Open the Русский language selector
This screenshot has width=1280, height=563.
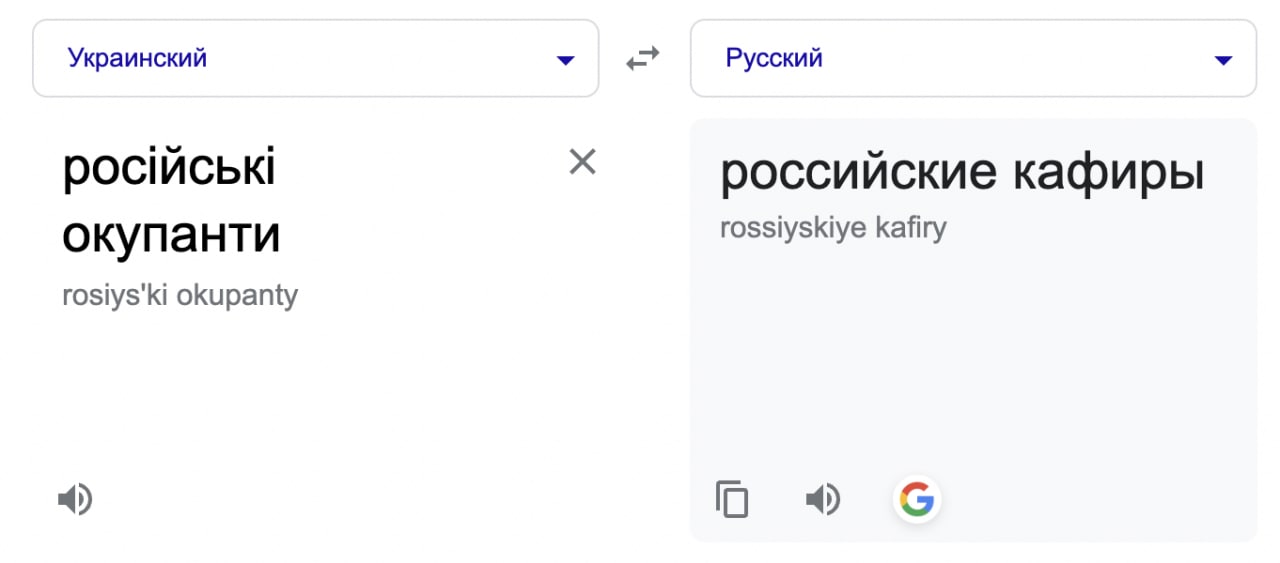[x=973, y=59]
